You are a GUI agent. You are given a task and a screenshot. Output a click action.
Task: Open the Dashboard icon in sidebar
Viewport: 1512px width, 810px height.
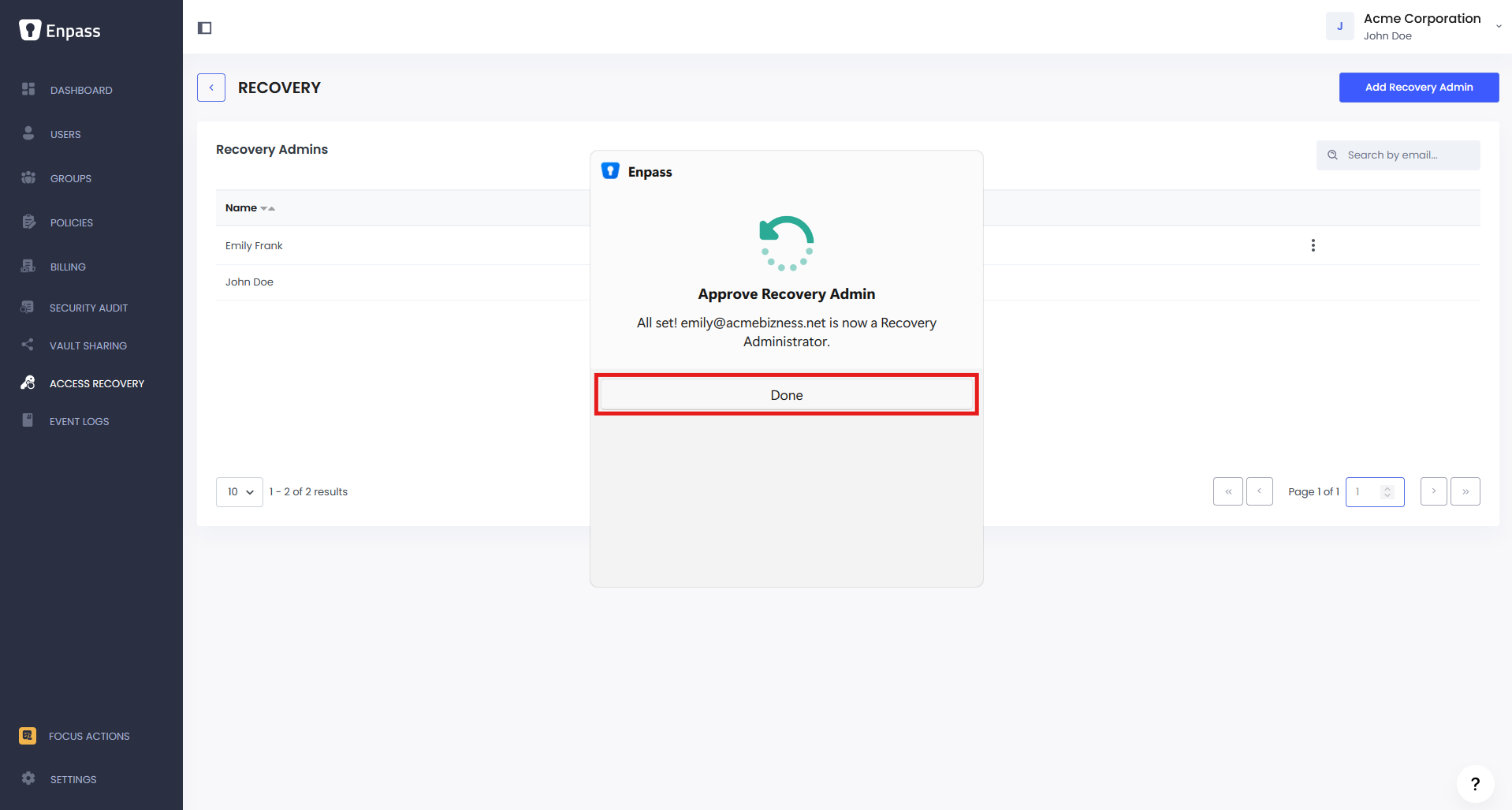(x=28, y=89)
